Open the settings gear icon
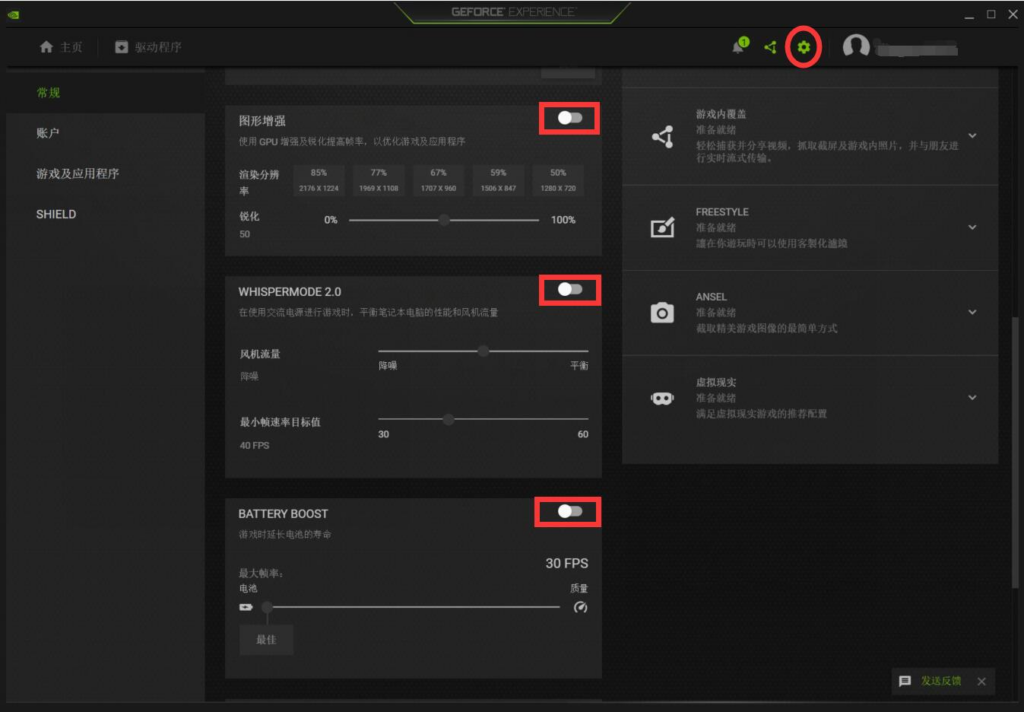Screen dimensions: 1024x712 click(x=803, y=47)
